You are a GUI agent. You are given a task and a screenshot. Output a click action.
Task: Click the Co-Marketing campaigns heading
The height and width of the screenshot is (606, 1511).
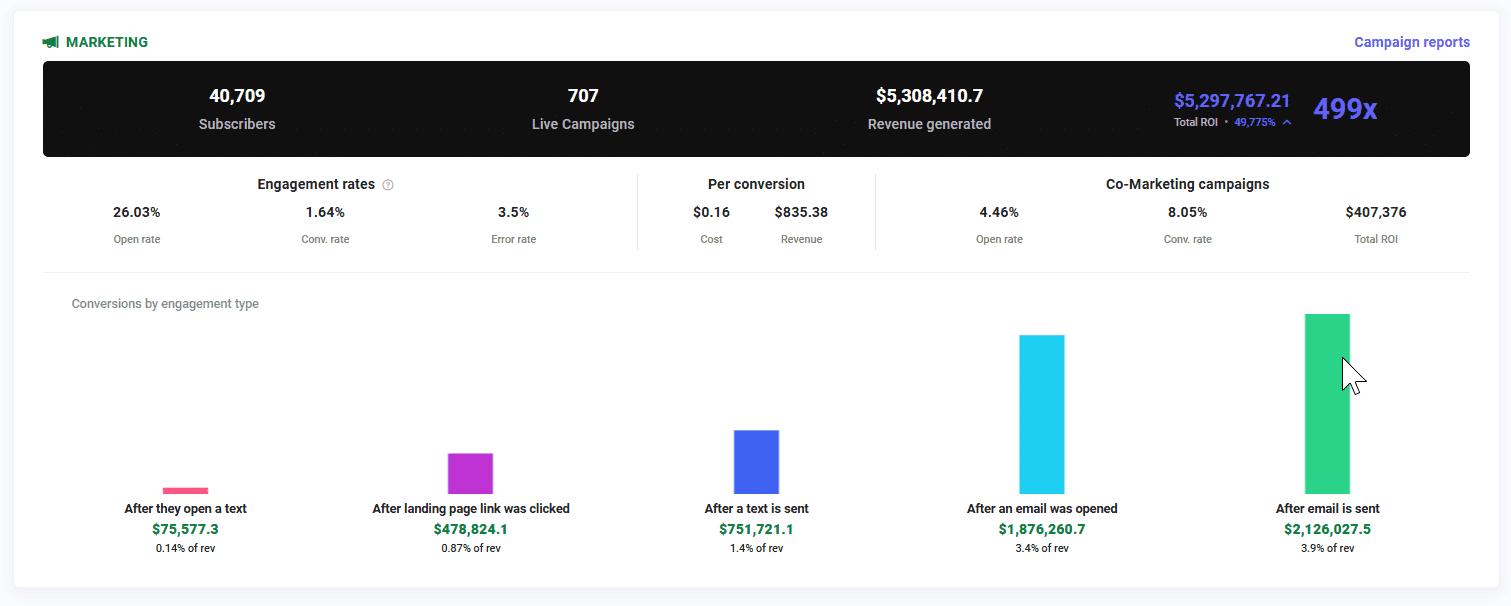[x=1188, y=184]
